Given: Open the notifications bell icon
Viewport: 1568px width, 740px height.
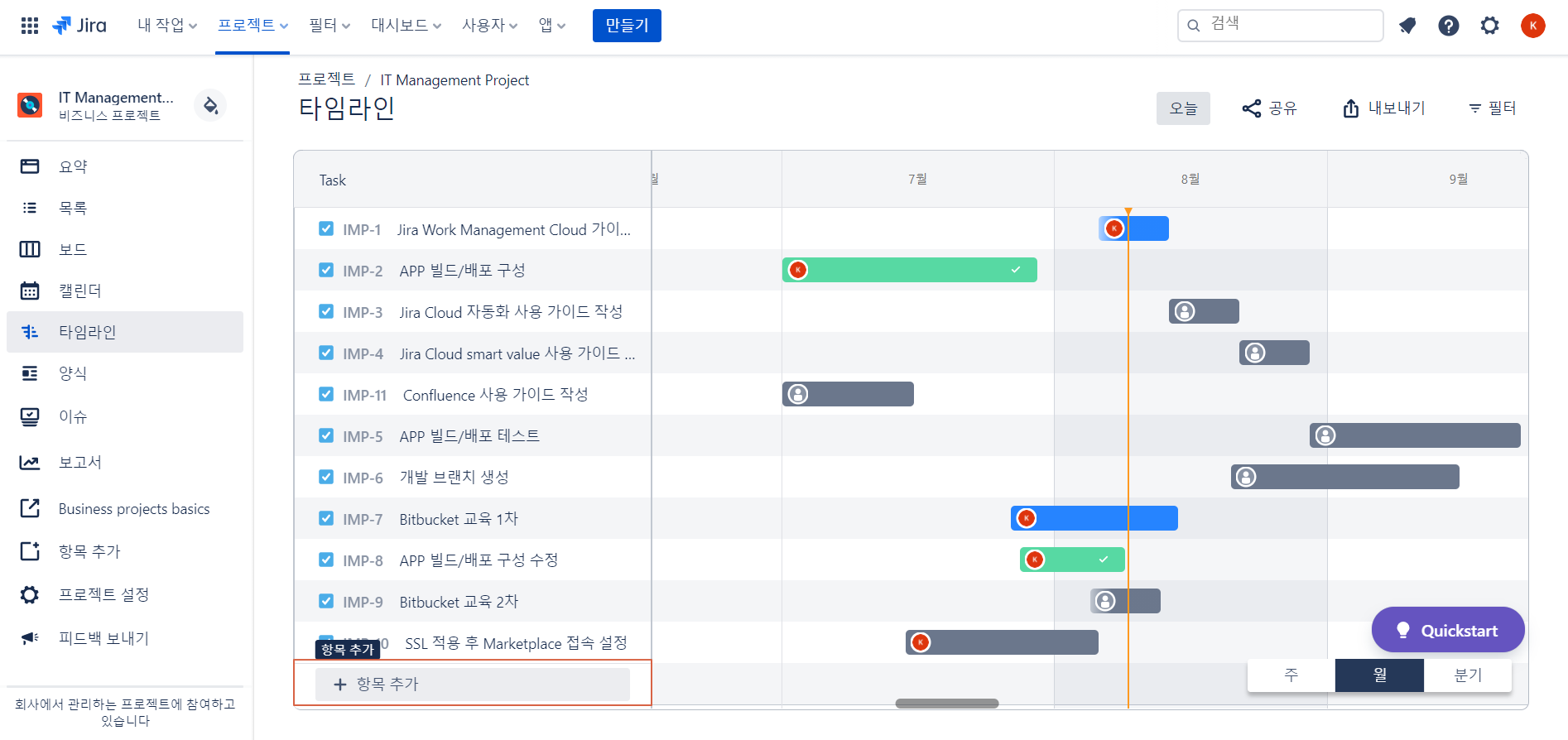Looking at the screenshot, I should pyautogui.click(x=1407, y=26).
